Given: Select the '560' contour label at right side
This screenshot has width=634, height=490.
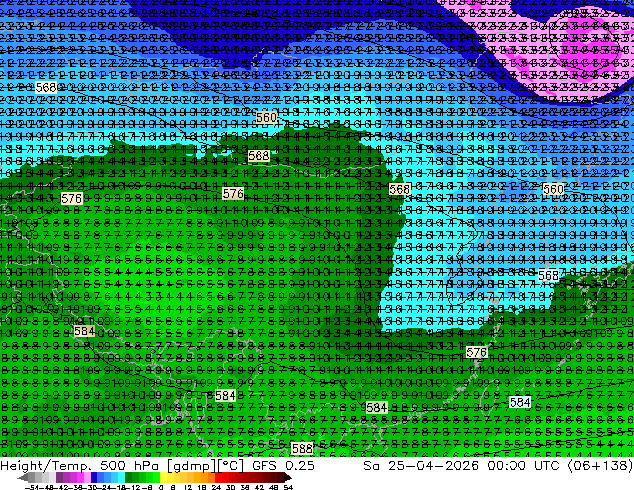Looking at the screenshot, I should tap(553, 189).
